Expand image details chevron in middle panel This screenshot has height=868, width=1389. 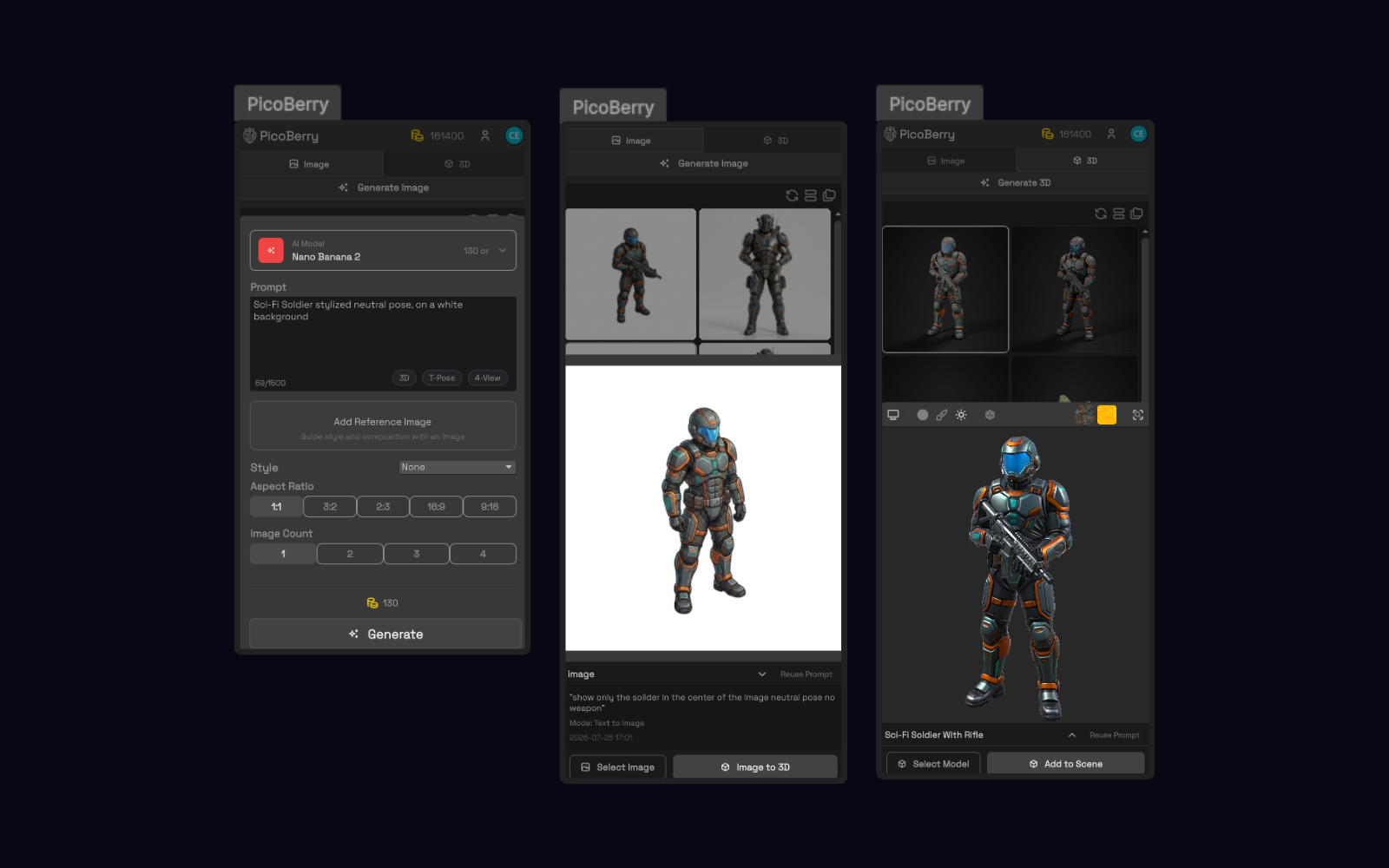762,674
